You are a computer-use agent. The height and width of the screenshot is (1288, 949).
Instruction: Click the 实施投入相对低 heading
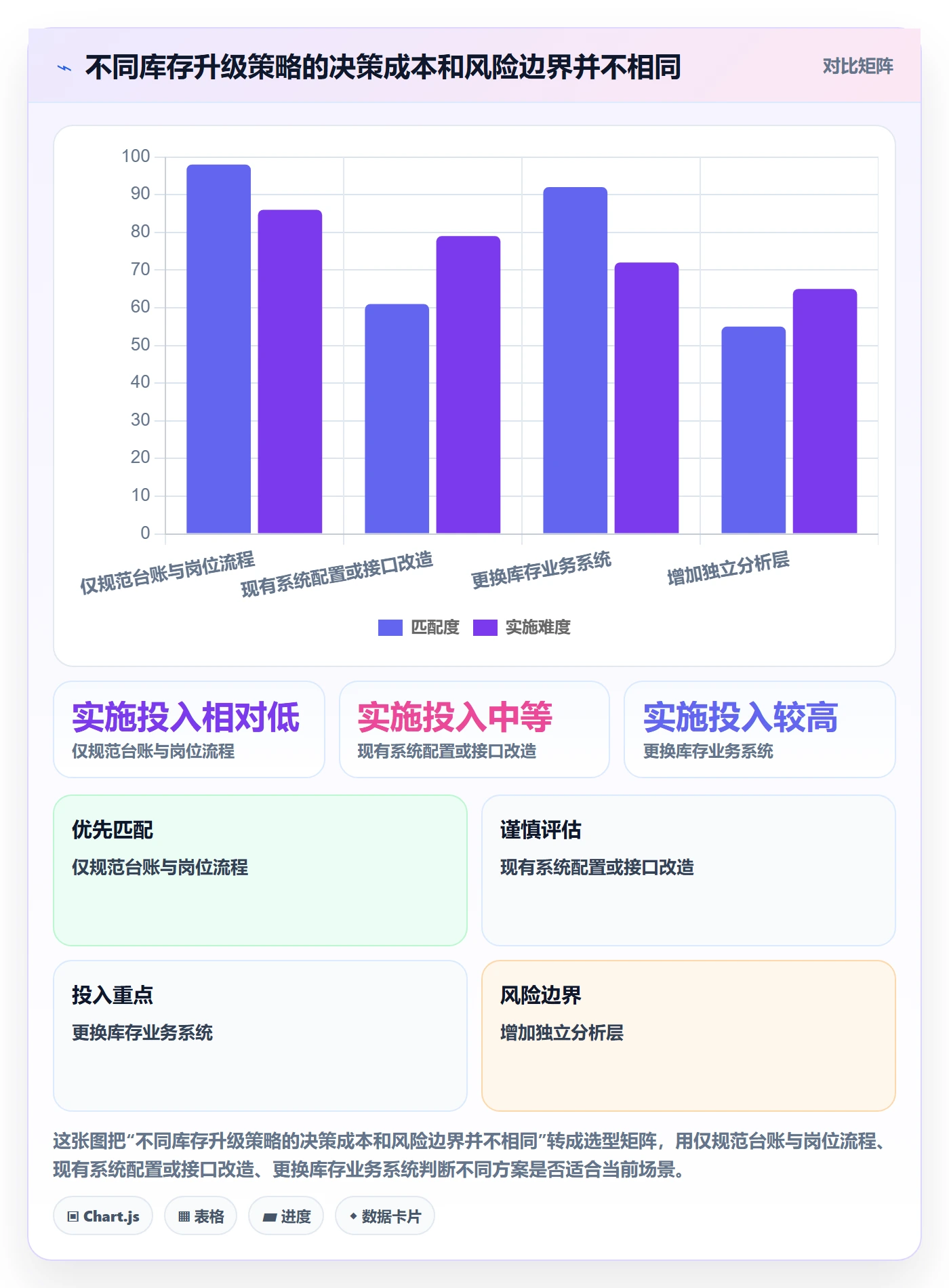186,717
